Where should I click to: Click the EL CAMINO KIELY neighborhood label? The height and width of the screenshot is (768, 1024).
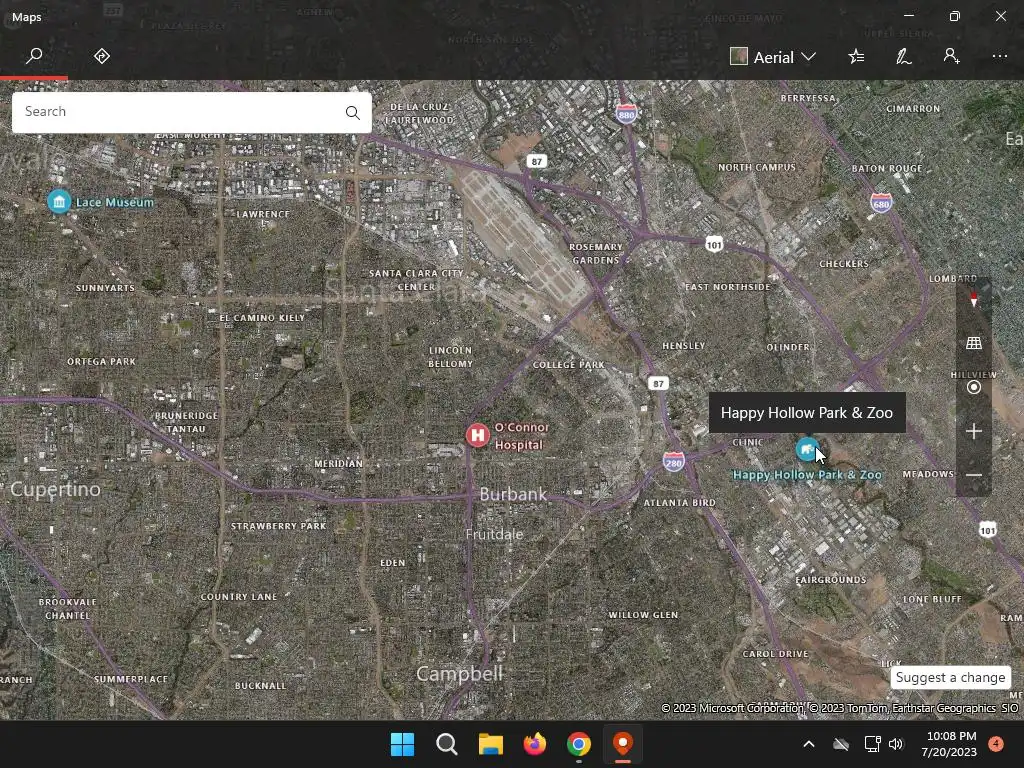[x=262, y=318]
